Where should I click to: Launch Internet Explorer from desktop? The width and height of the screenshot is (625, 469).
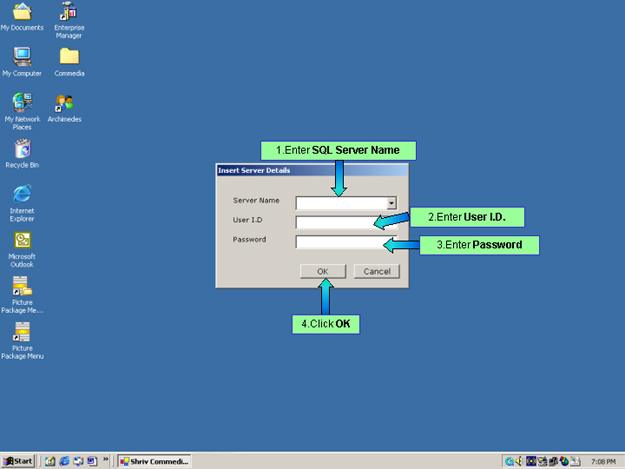(22, 194)
